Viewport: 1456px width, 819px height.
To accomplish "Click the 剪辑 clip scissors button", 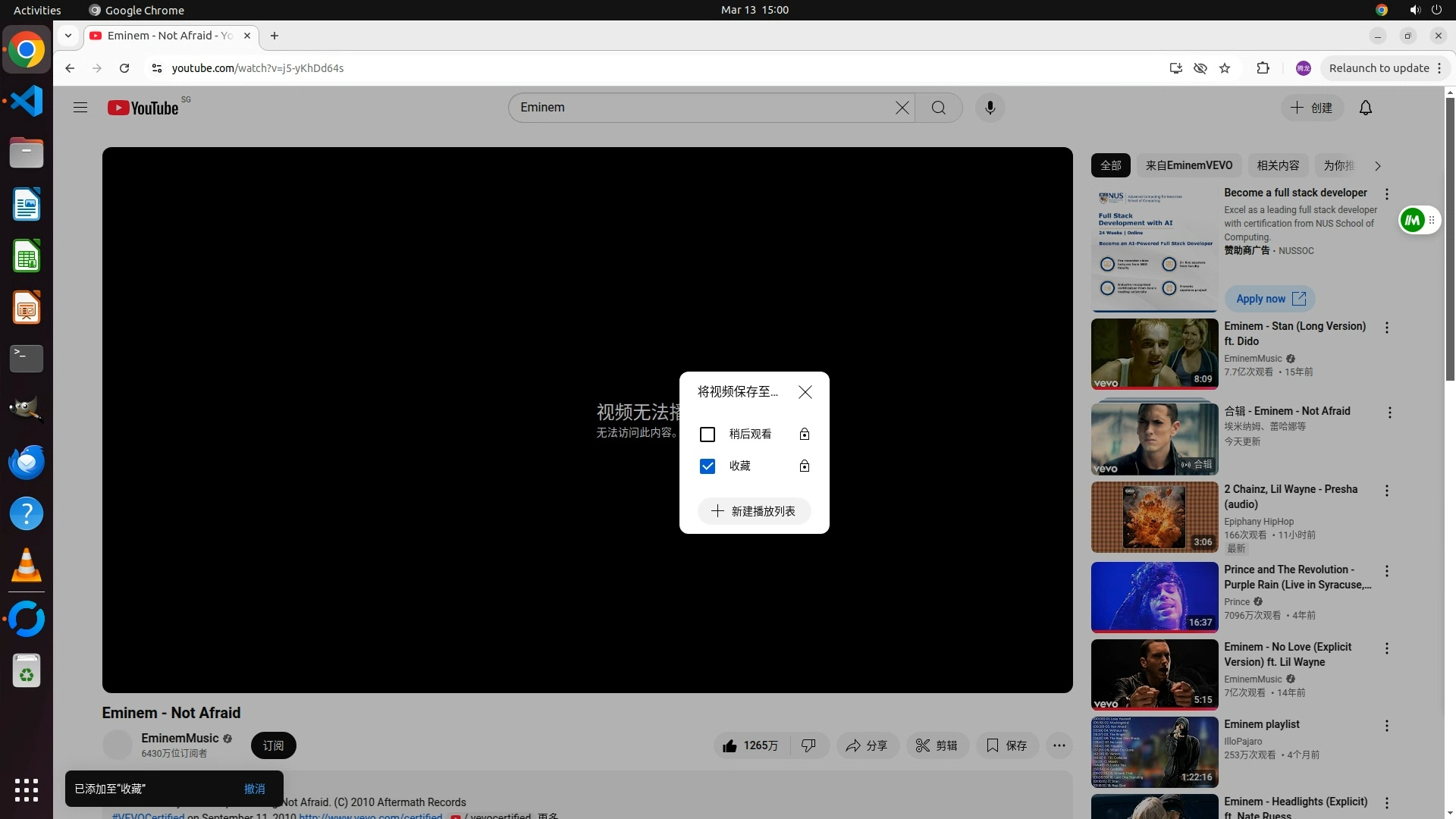I will 937,745.
